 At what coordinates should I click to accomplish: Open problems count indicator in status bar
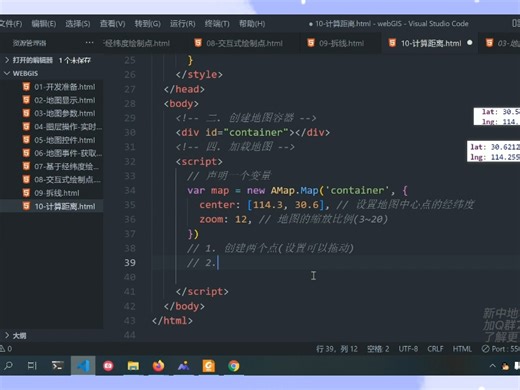pos(6,349)
